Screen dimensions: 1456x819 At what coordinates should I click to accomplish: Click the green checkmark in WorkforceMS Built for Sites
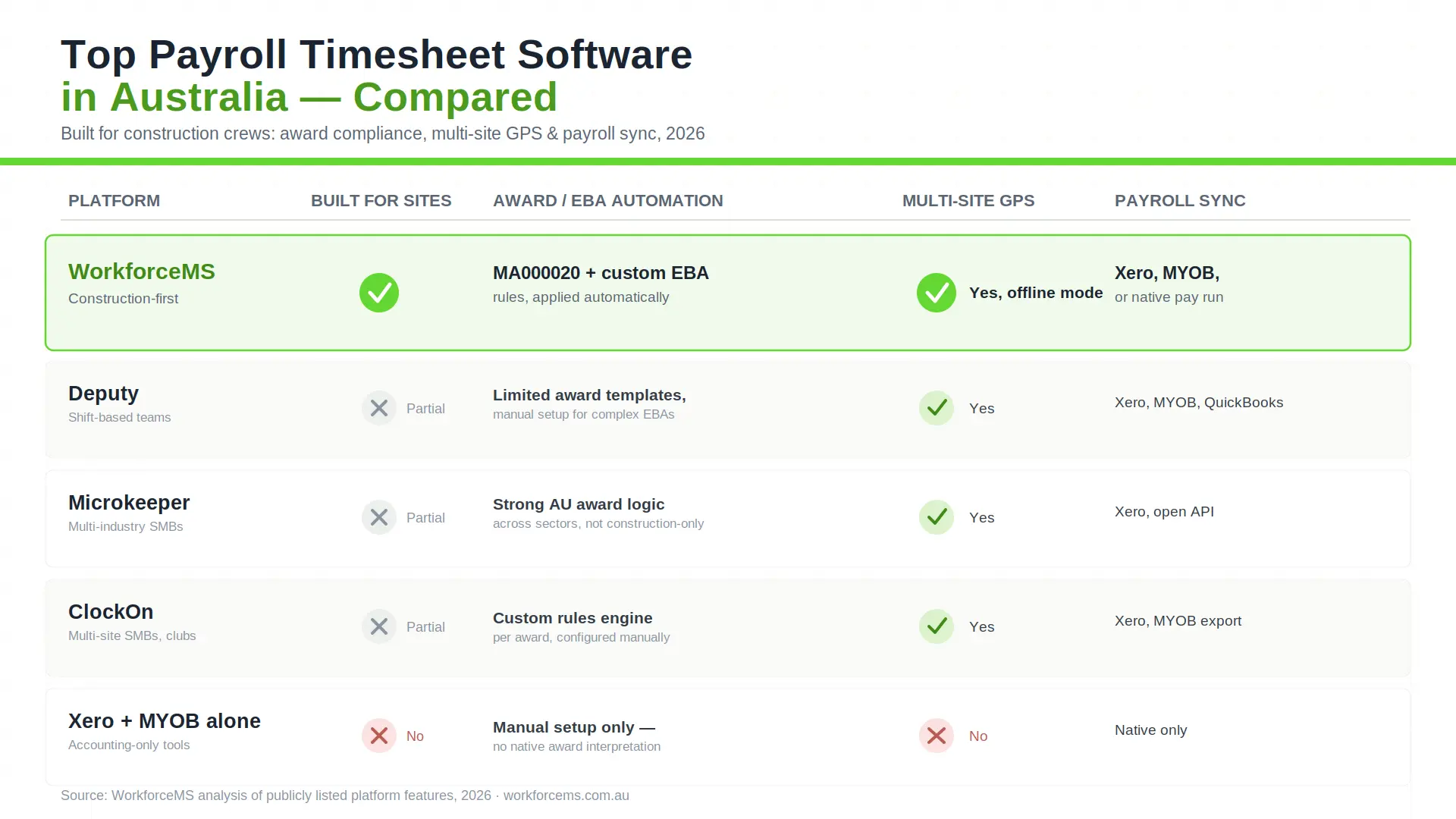click(x=379, y=293)
